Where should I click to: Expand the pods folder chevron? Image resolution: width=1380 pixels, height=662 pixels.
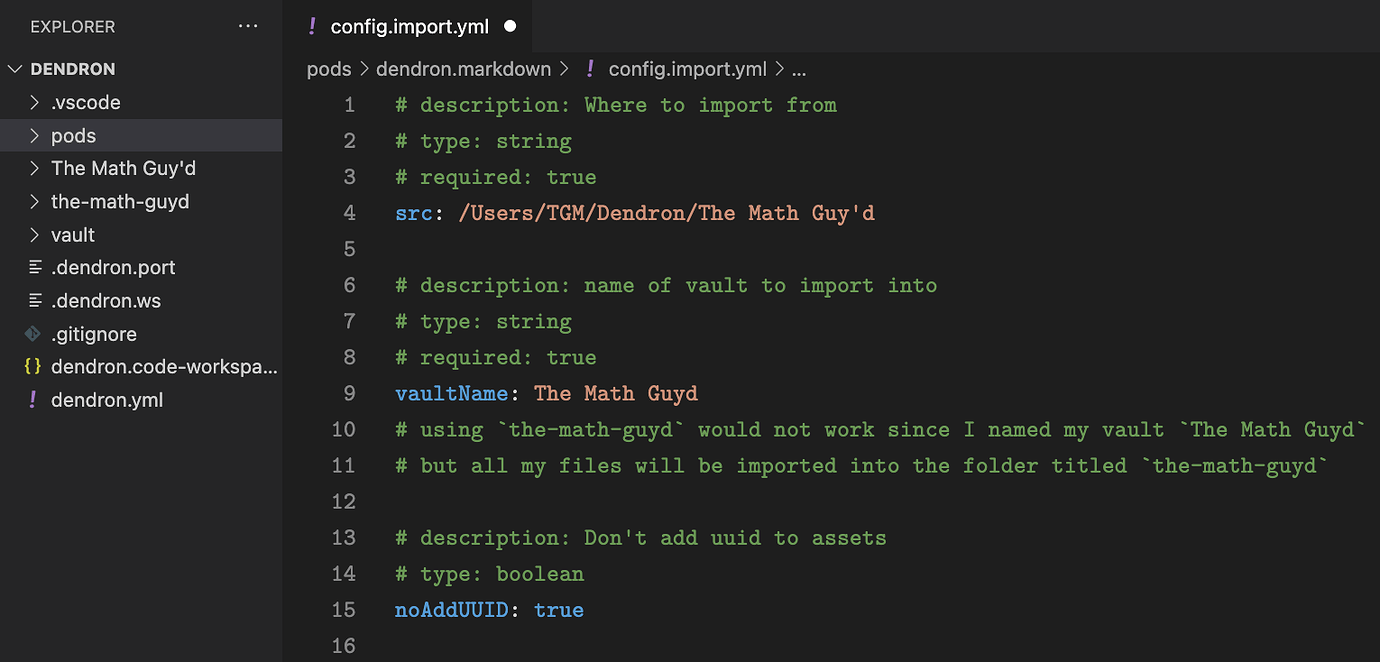[x=34, y=136]
